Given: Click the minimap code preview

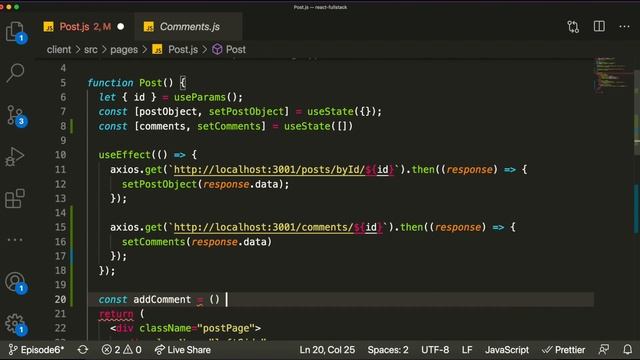Looking at the screenshot, I should 611,76.
